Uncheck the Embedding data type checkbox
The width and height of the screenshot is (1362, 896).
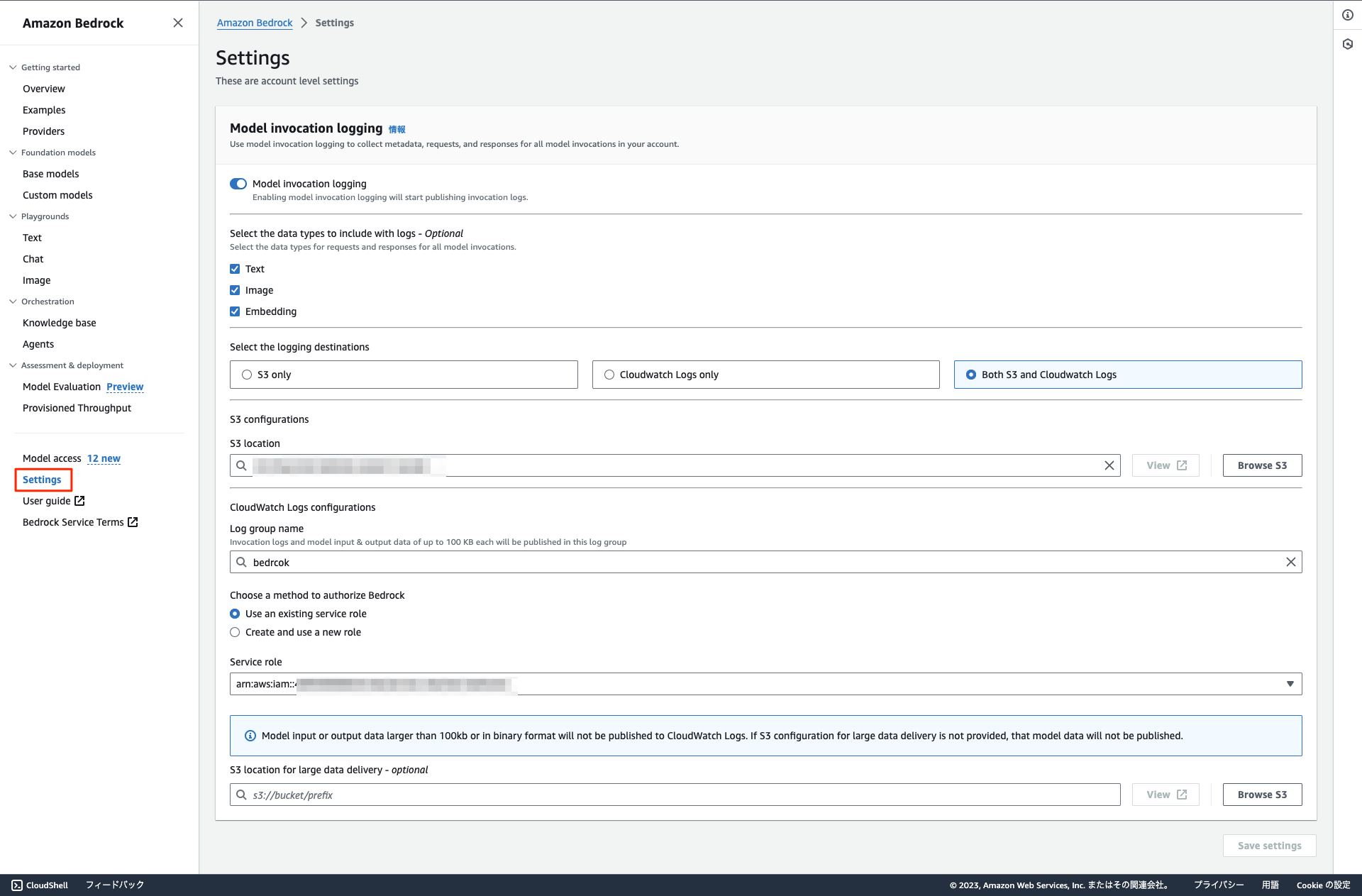[235, 311]
